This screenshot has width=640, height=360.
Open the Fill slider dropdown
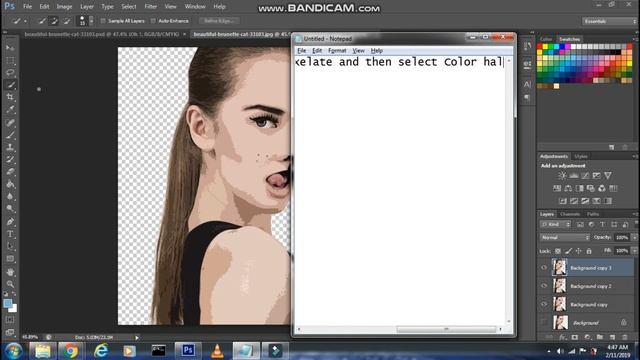click(635, 251)
